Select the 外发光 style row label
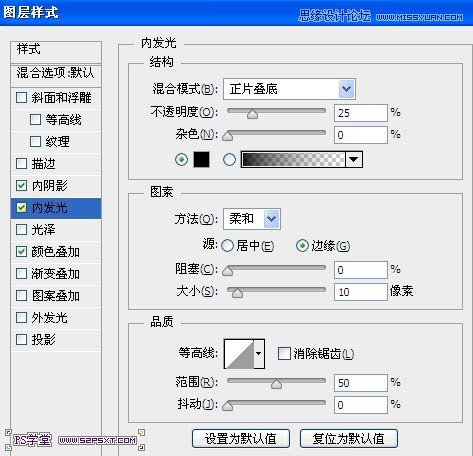Viewport: 473px width, 456px height. [50, 318]
